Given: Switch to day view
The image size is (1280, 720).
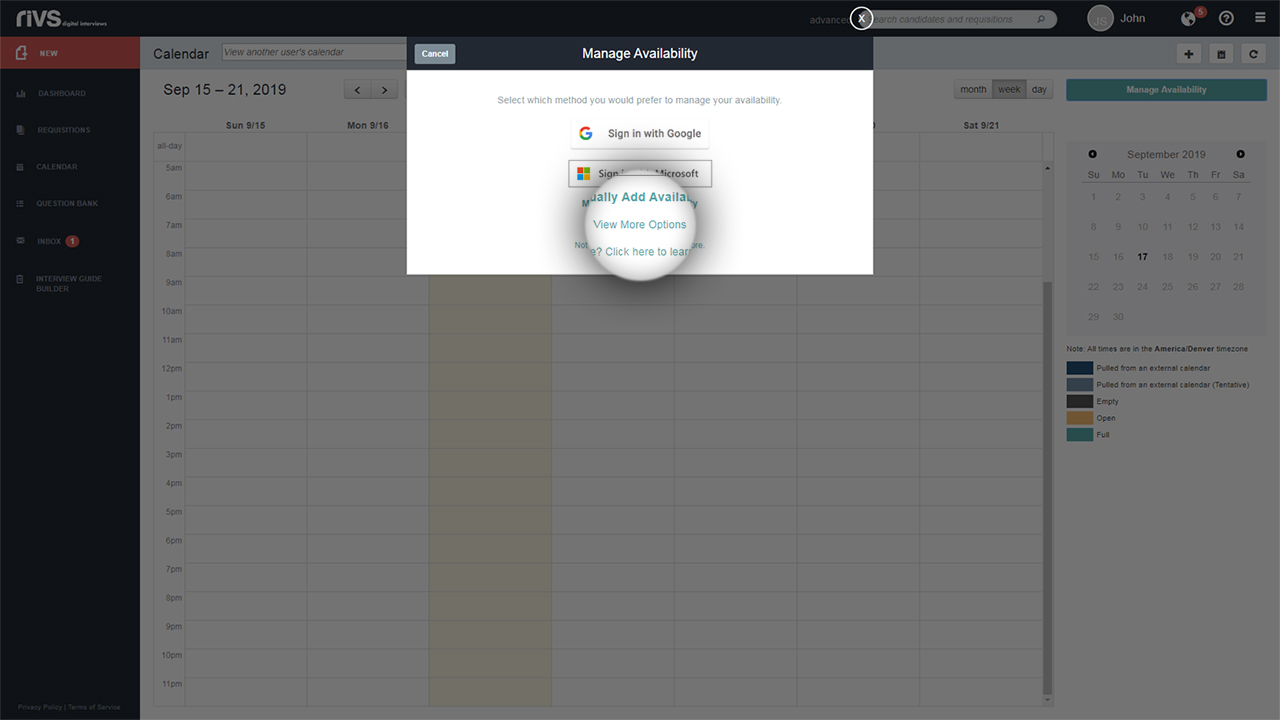Looking at the screenshot, I should [x=1039, y=89].
